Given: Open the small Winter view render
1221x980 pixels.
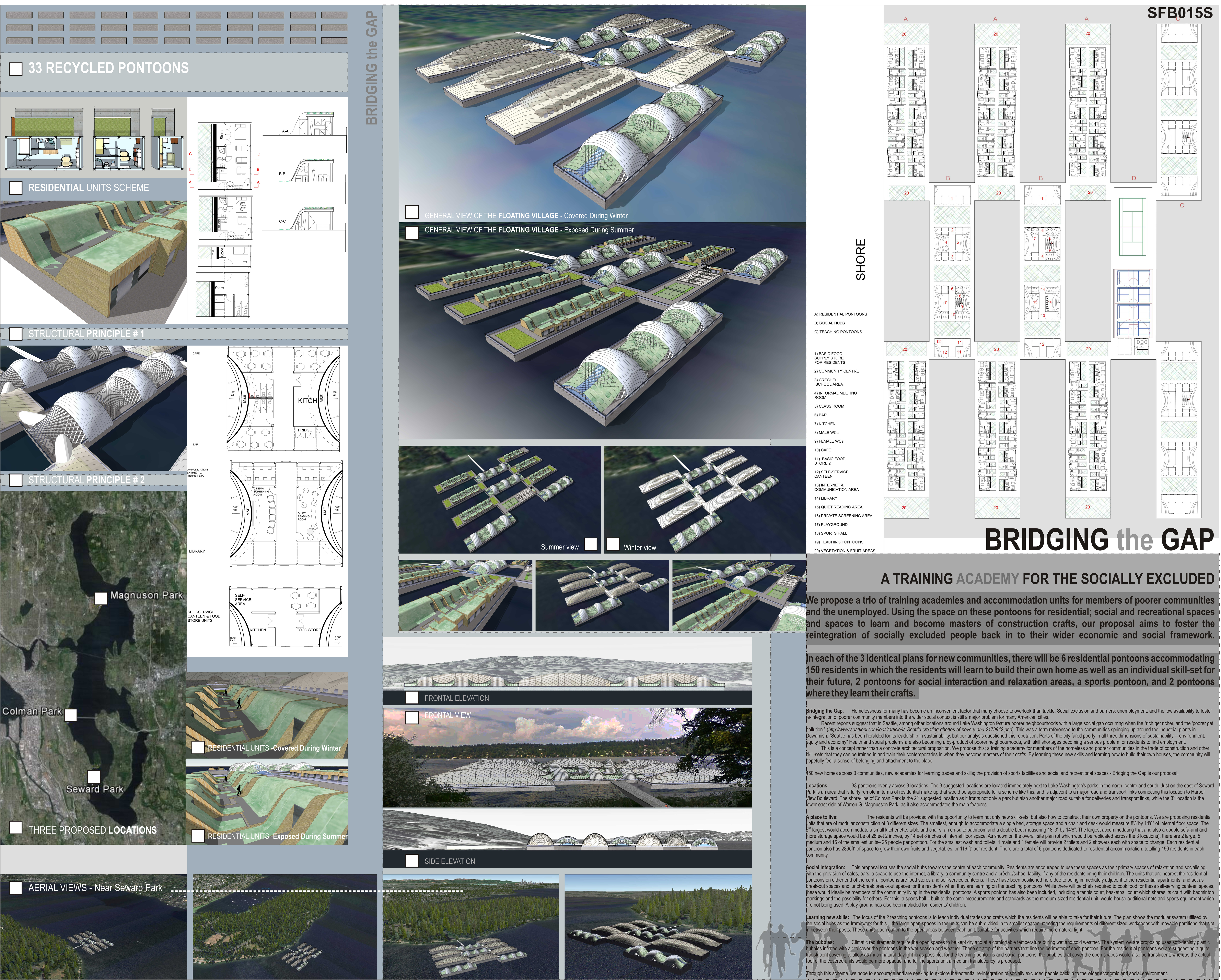Looking at the screenshot, I should pos(705,499).
